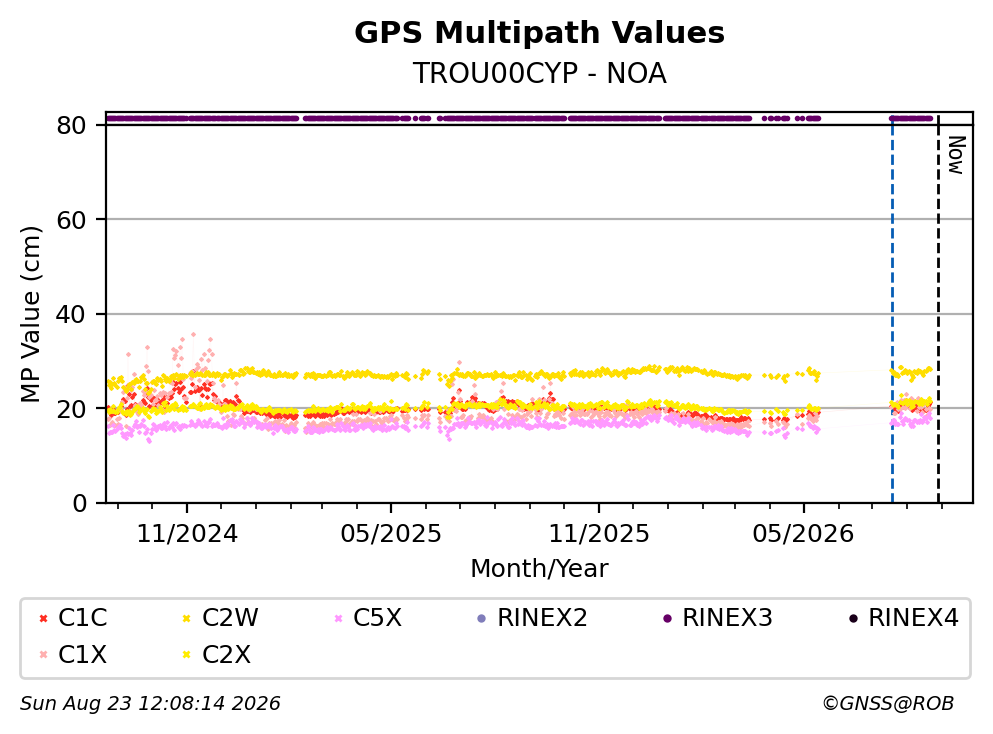Click the C5X magenta legend marker
The image size is (993, 734).
coord(338,618)
